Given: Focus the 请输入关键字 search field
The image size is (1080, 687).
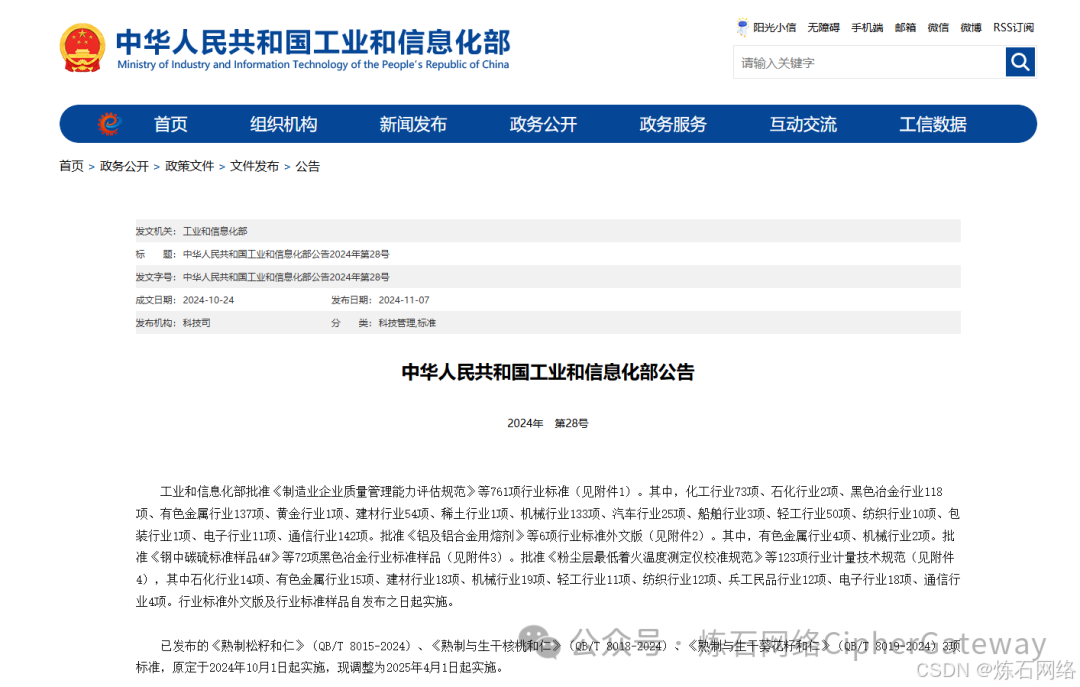Looking at the screenshot, I should click(x=869, y=63).
